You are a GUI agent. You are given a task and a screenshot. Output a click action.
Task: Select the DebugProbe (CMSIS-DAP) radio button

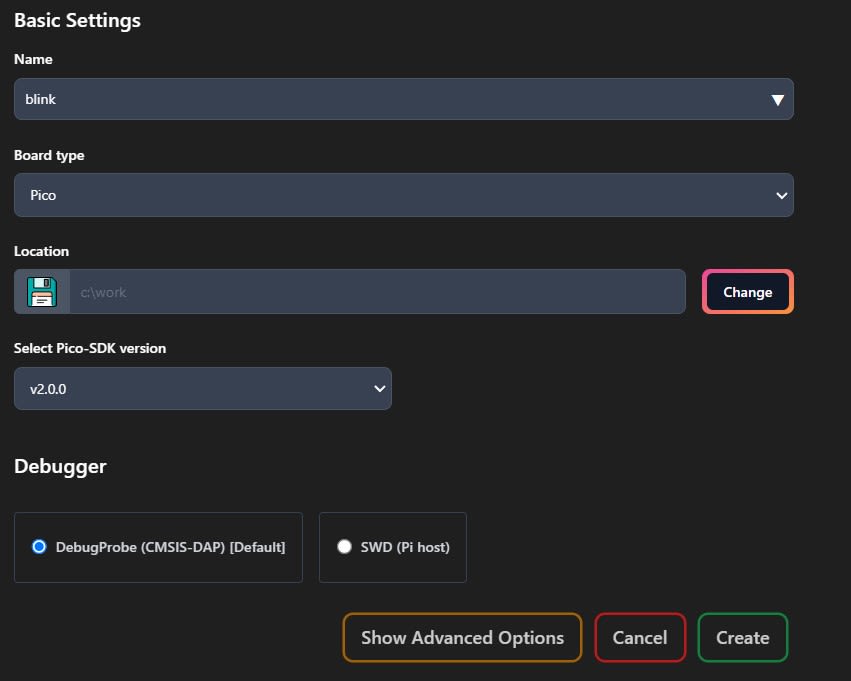[x=39, y=546]
